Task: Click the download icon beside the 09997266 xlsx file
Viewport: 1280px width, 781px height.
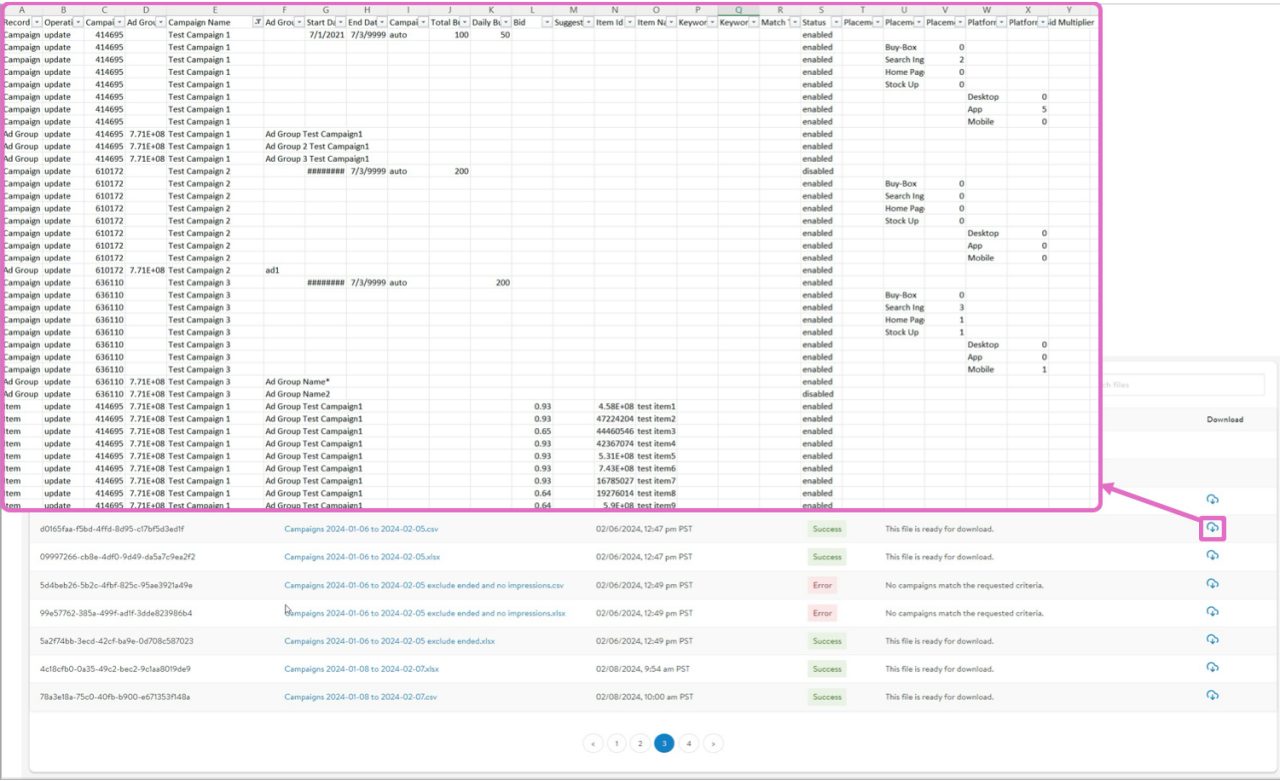Action: [x=1212, y=557]
